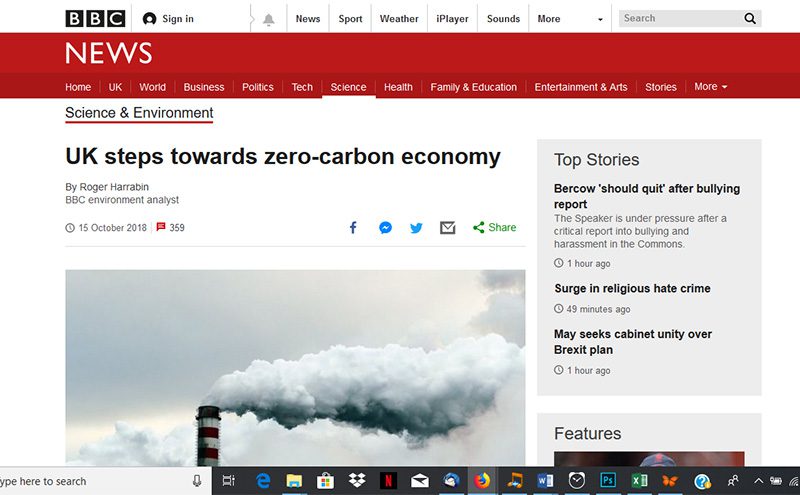This screenshot has height=495, width=800.
Task: Share article on Facebook
Action: coord(352,228)
